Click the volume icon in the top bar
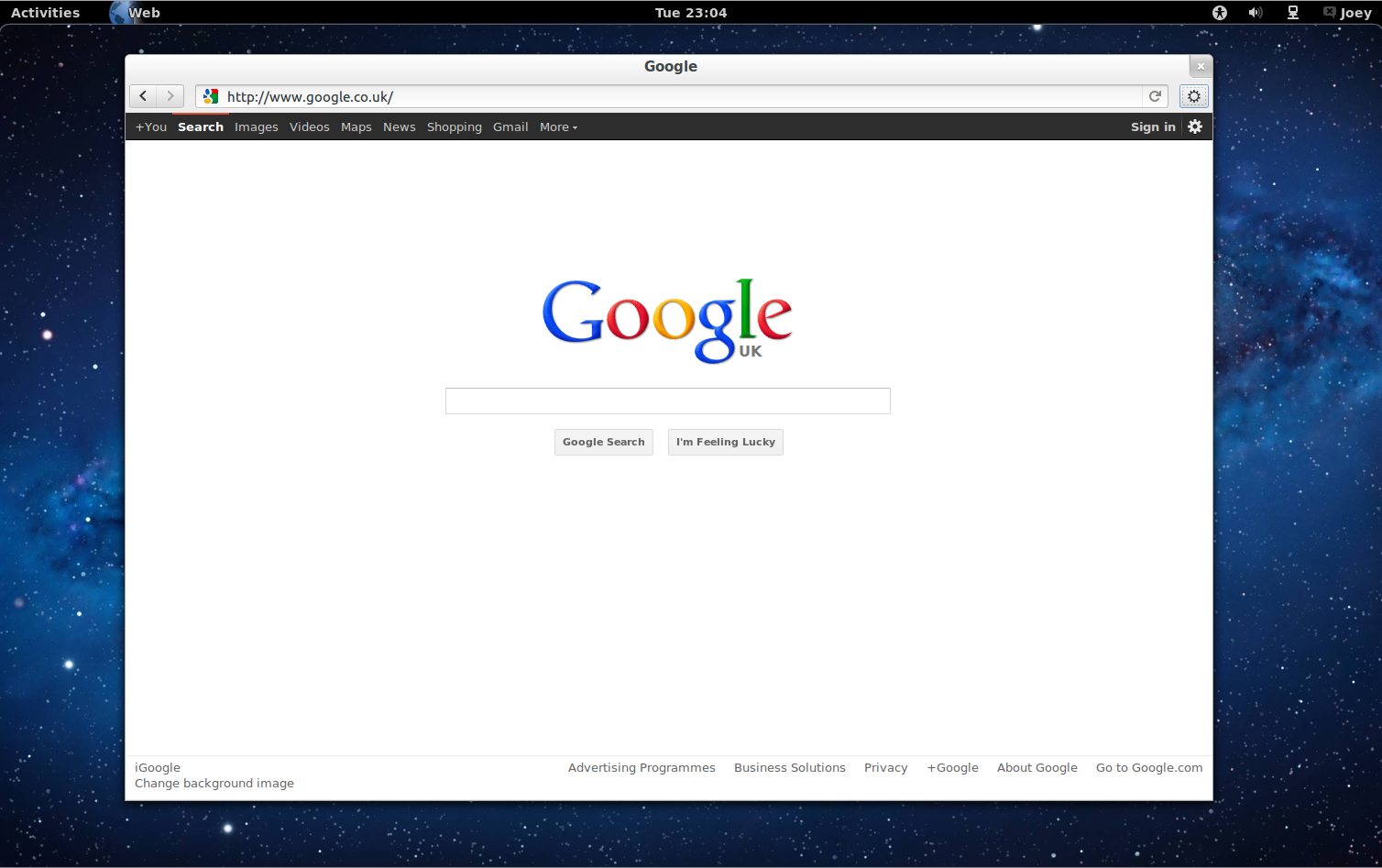The width and height of the screenshot is (1382, 868). click(x=1255, y=12)
